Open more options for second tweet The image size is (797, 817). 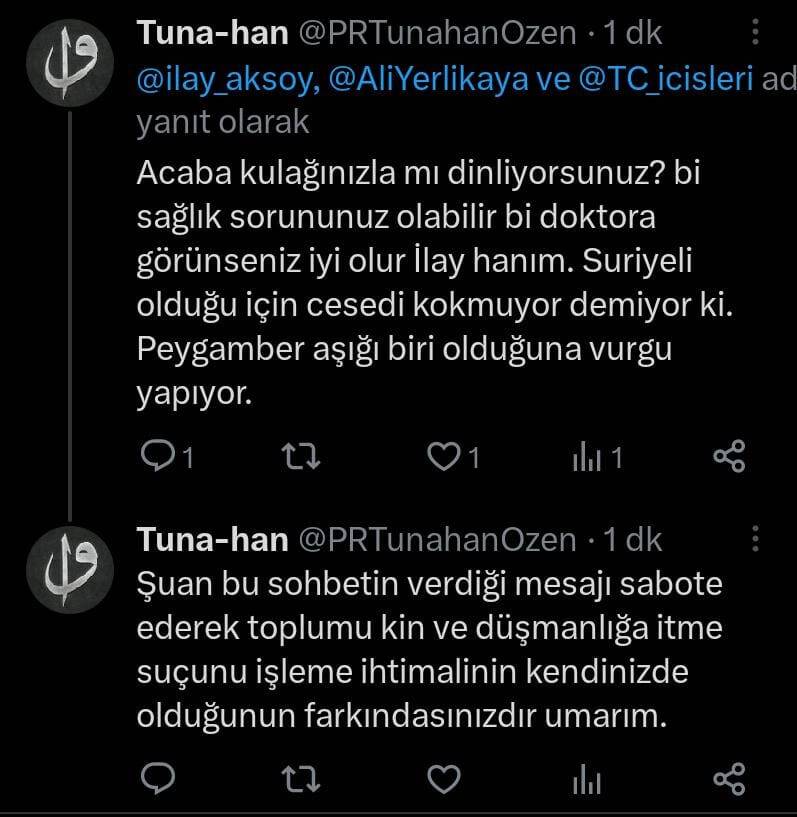[x=753, y=539]
